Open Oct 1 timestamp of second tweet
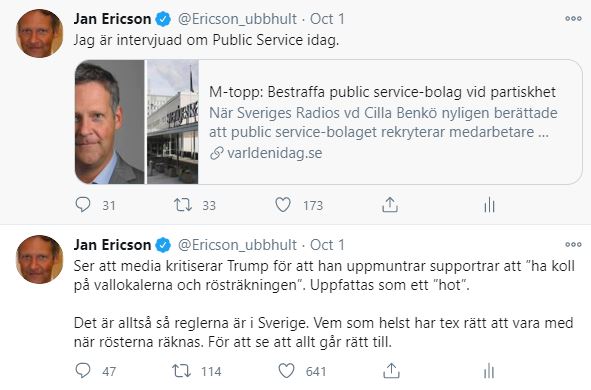This screenshot has width=591, height=390. coord(327,245)
